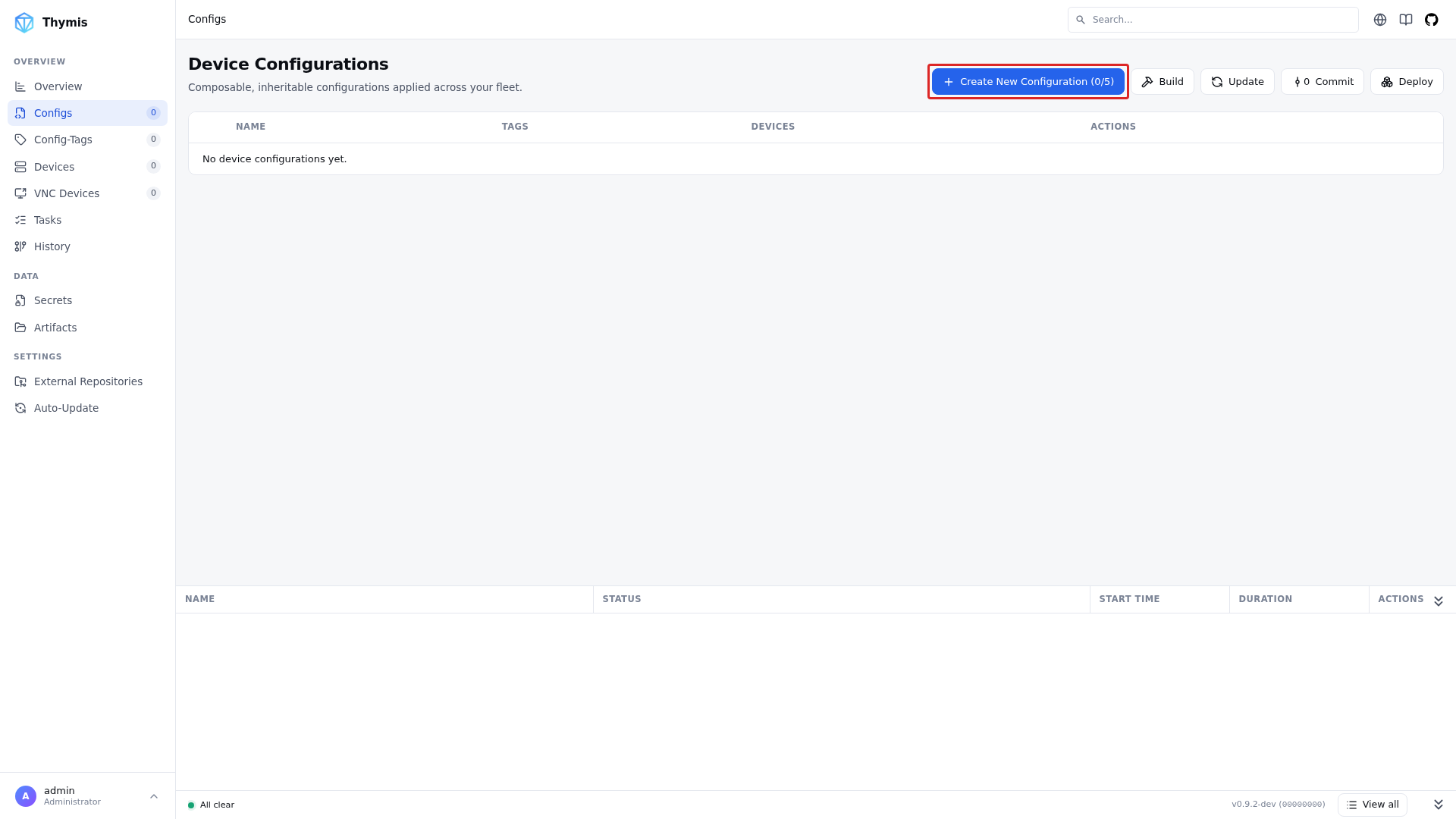Click the DEVICES column header
The image size is (1456, 819).
[x=773, y=127]
